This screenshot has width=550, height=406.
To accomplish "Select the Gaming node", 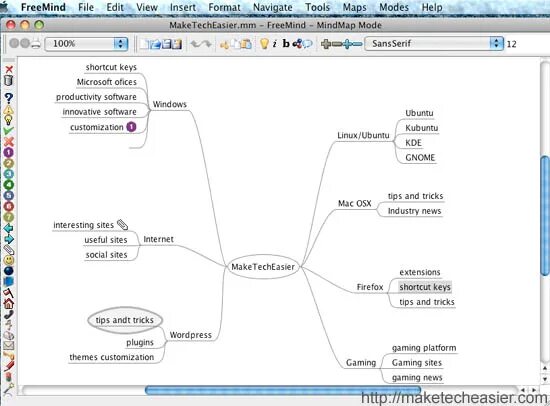I will [x=361, y=362].
